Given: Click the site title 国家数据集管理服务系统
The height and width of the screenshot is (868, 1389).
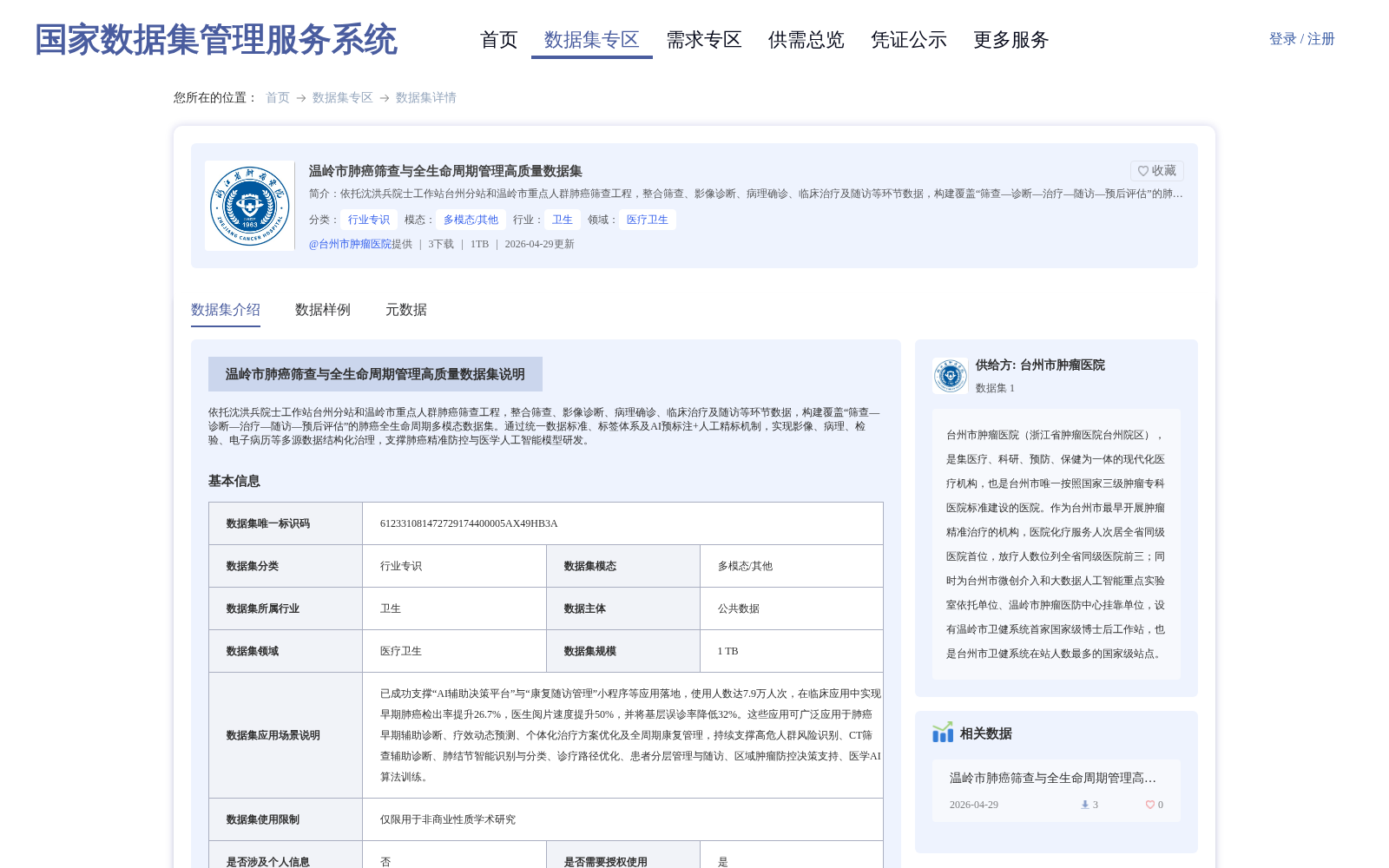Looking at the screenshot, I should click(216, 40).
